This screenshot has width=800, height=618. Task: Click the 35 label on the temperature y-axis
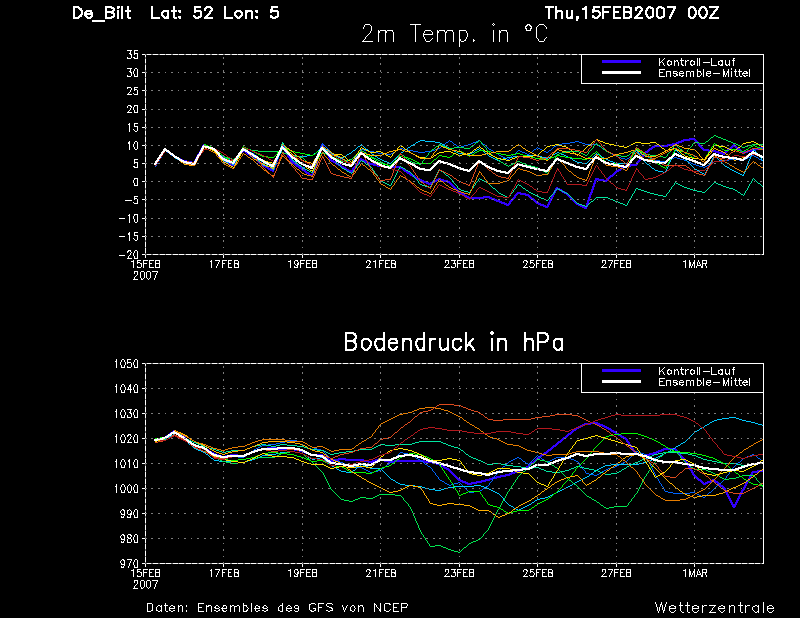coord(132,55)
